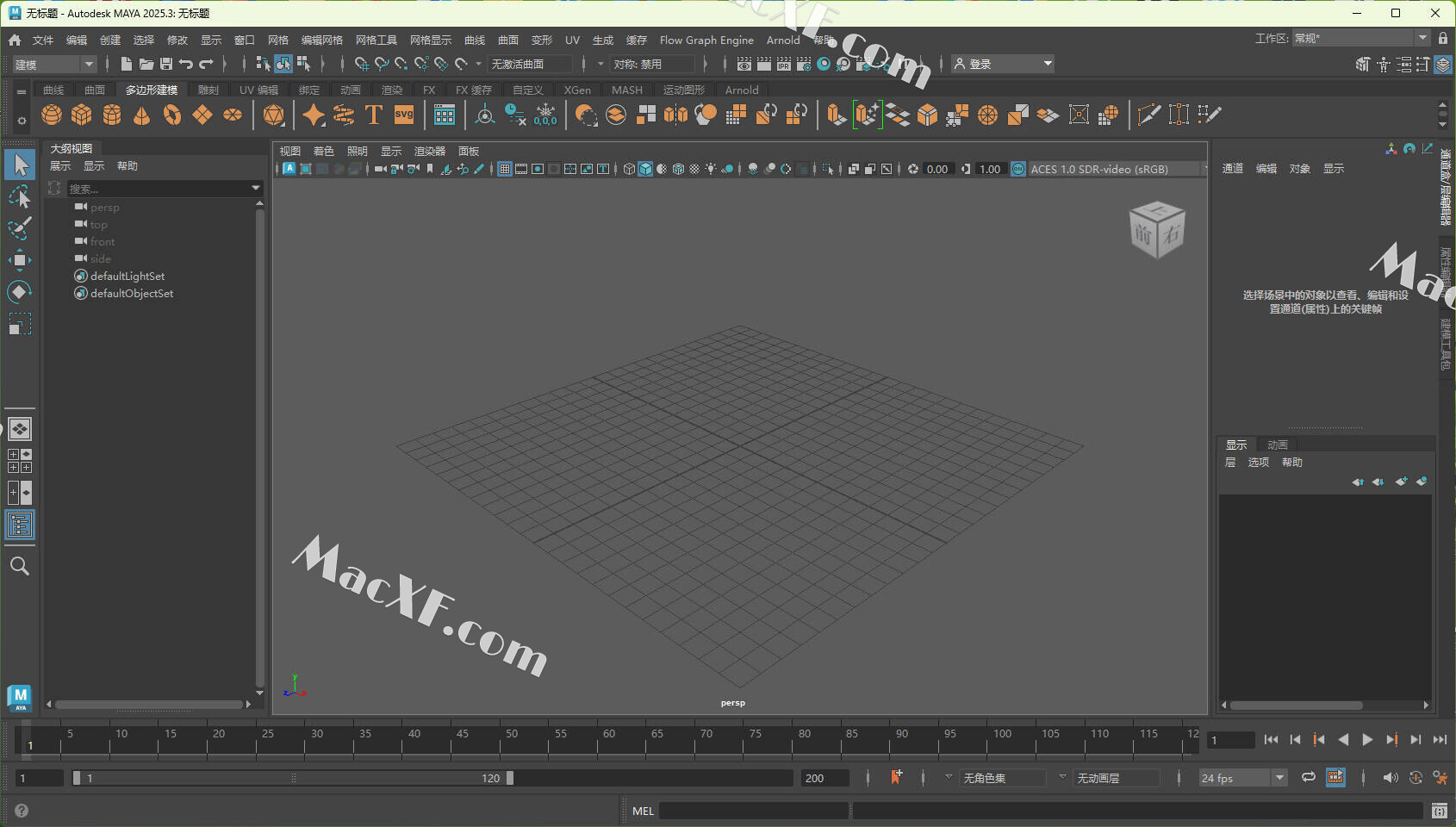
Task: Toggle Cached Playback
Action: [1335, 777]
